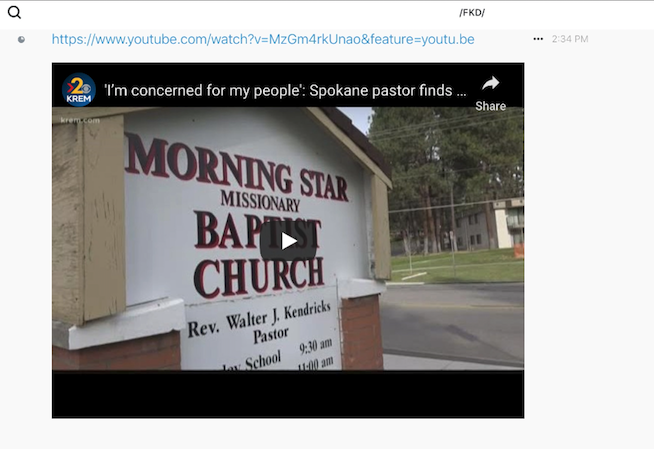Screen dimensions: 654x449
Task: Open the three-dot message options menu
Action: (x=538, y=39)
